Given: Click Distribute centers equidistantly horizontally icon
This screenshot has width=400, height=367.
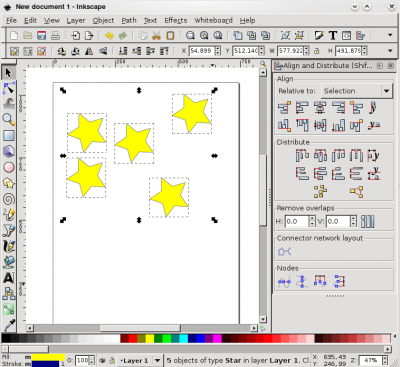Looking at the screenshot, I should [320, 155].
